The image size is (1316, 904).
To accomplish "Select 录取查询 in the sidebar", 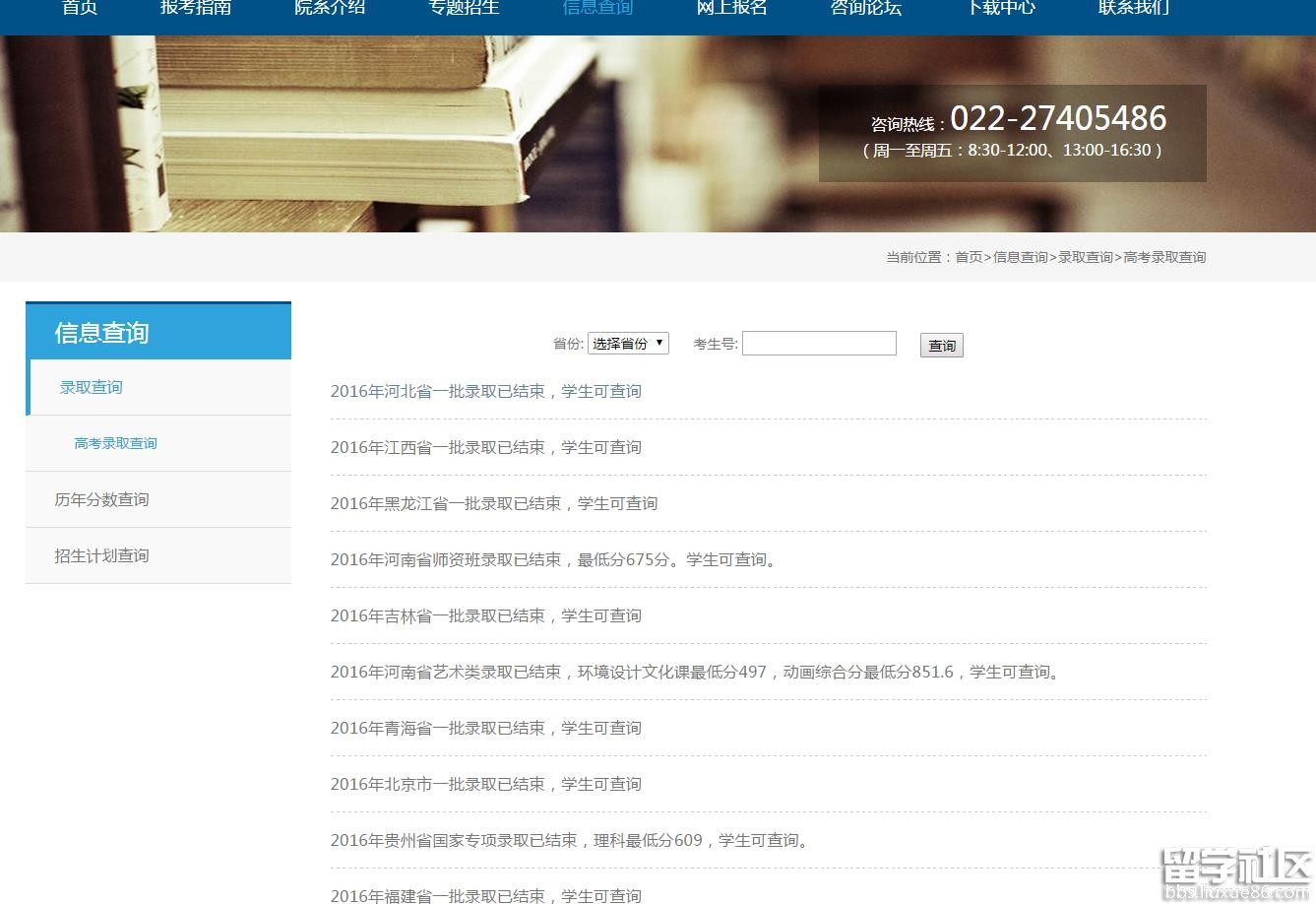I will click(92, 387).
